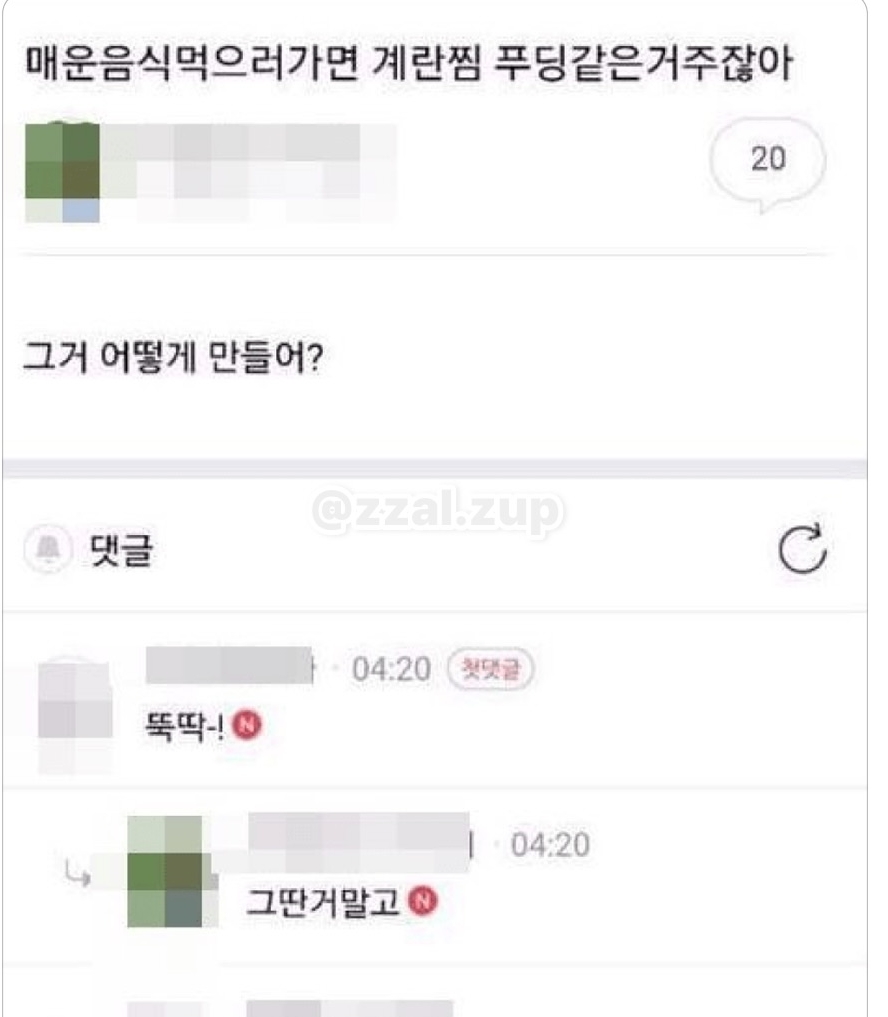Open the post title about 계란찜
Screen dimensions: 888x1017
point(409,64)
